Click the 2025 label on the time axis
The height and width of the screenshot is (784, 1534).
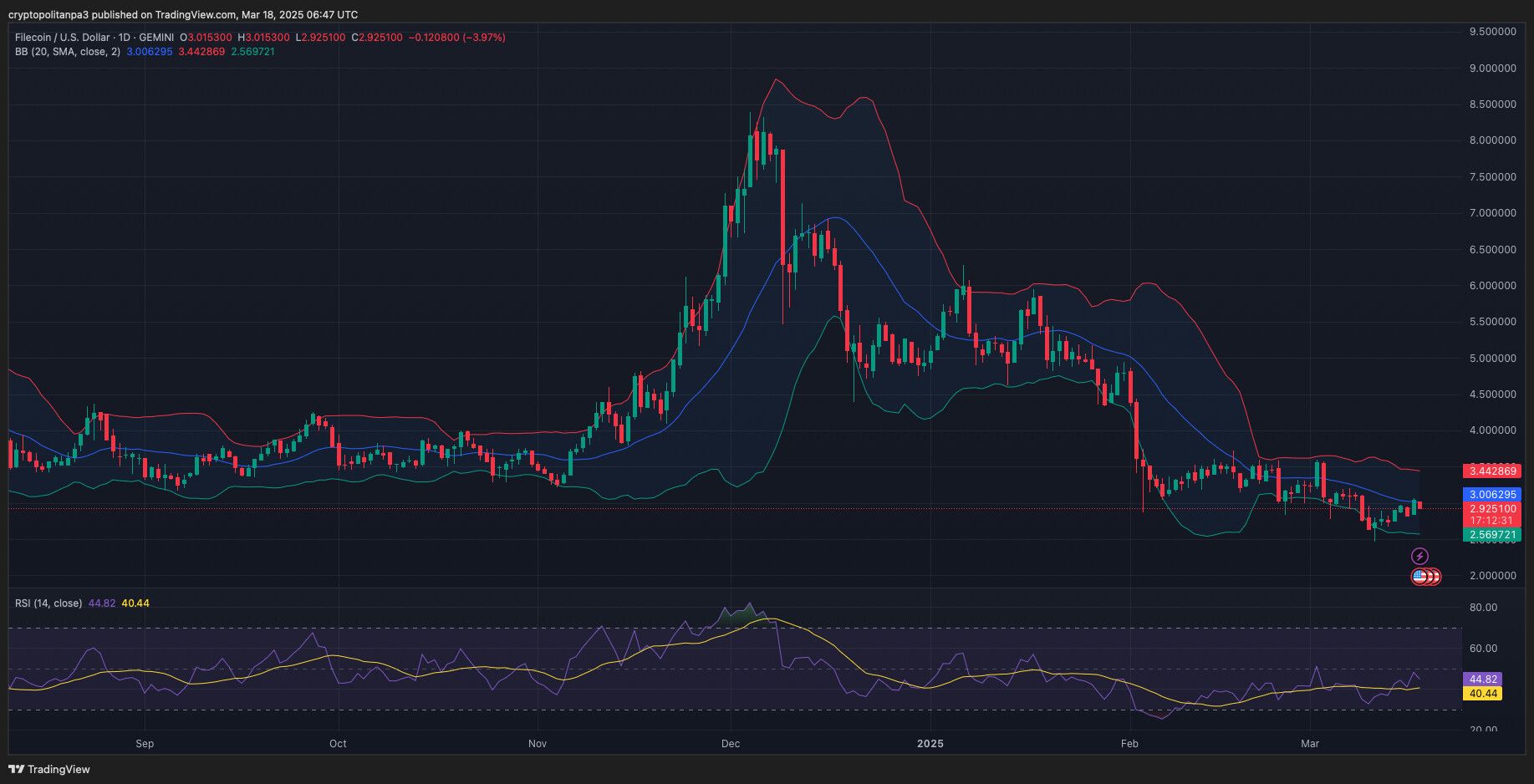coord(930,744)
